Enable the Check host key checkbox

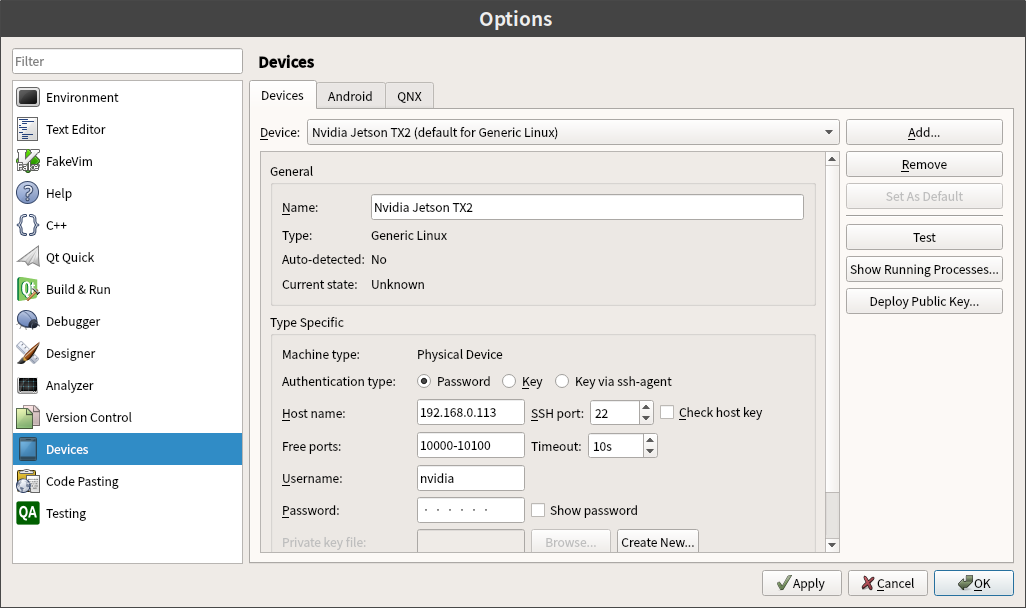click(667, 412)
